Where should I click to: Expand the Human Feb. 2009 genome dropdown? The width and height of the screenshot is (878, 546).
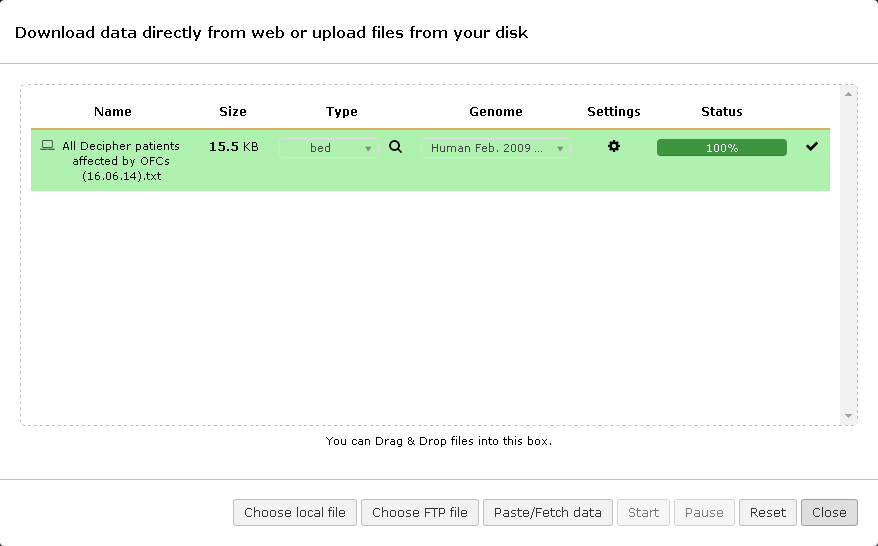496,148
